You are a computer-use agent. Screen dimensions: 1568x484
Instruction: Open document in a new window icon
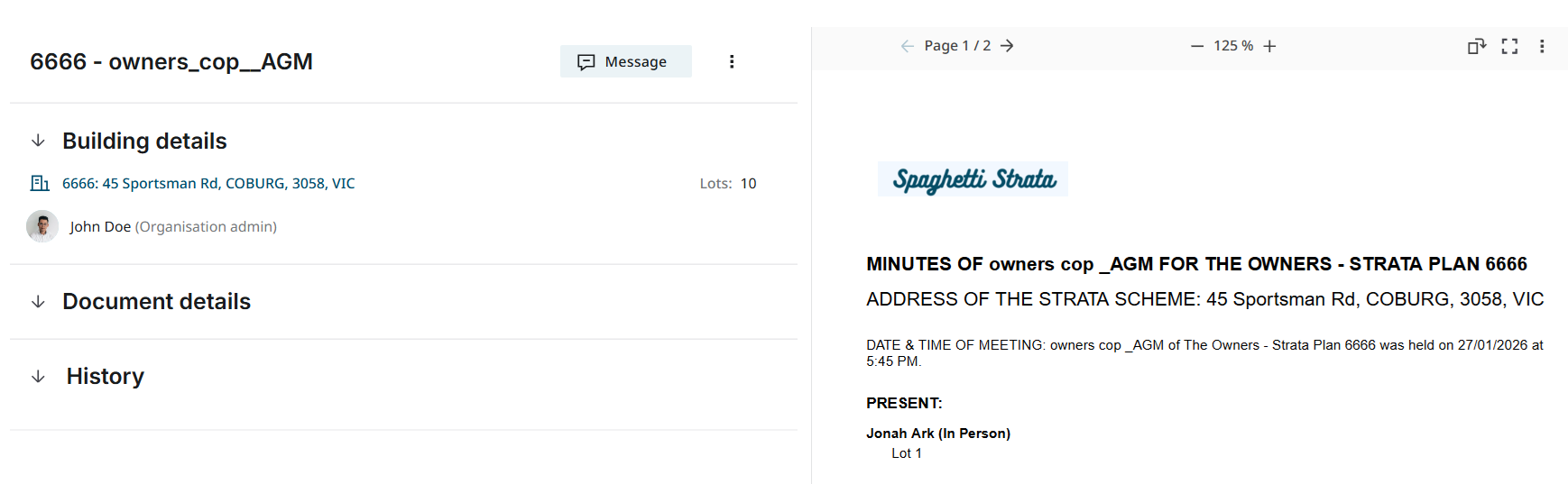click(1476, 46)
